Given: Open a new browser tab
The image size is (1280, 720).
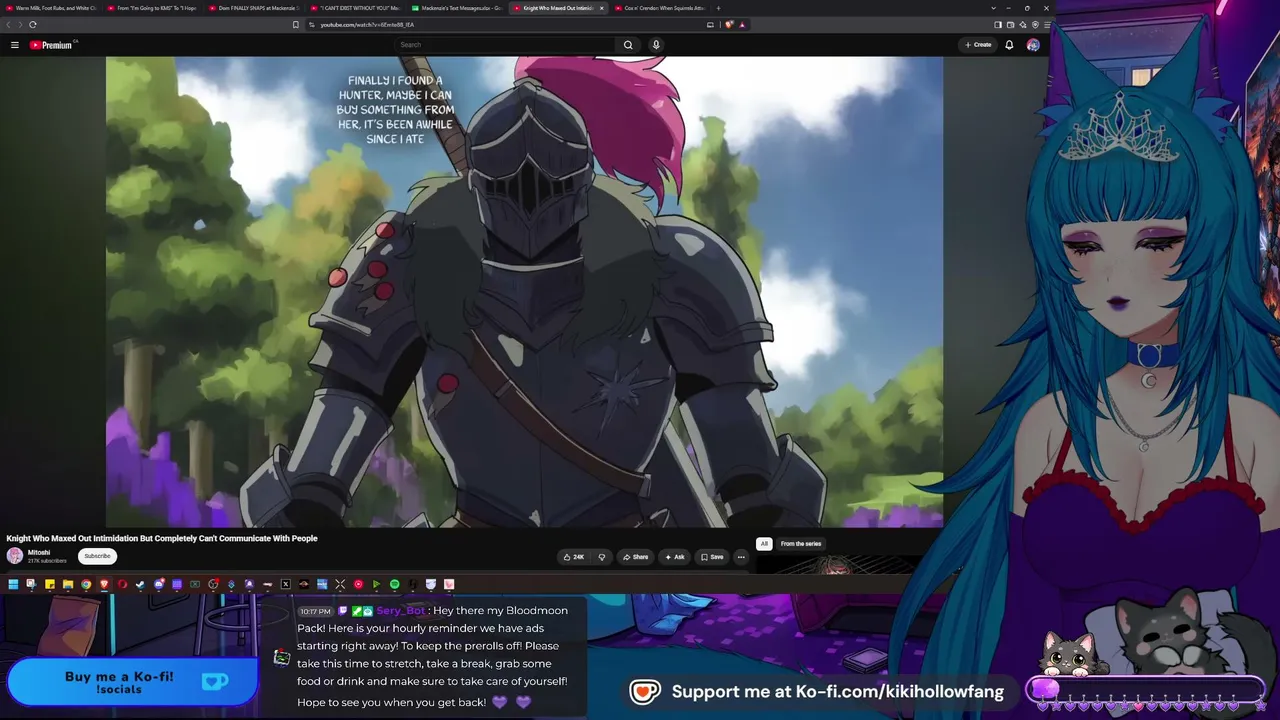Looking at the screenshot, I should (718, 8).
